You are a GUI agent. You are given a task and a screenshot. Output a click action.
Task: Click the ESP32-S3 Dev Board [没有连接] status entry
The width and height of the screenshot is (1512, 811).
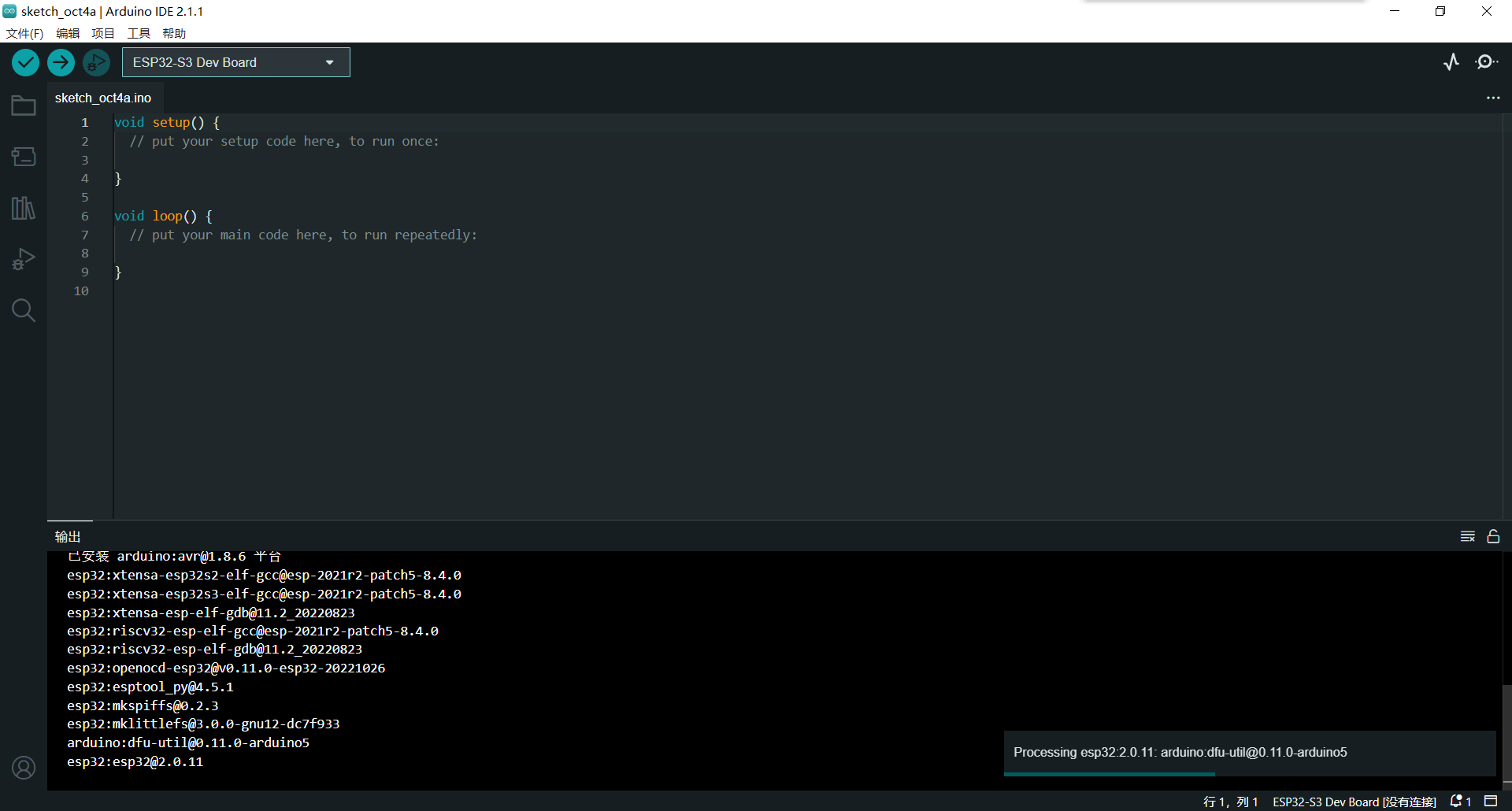pos(1354,802)
